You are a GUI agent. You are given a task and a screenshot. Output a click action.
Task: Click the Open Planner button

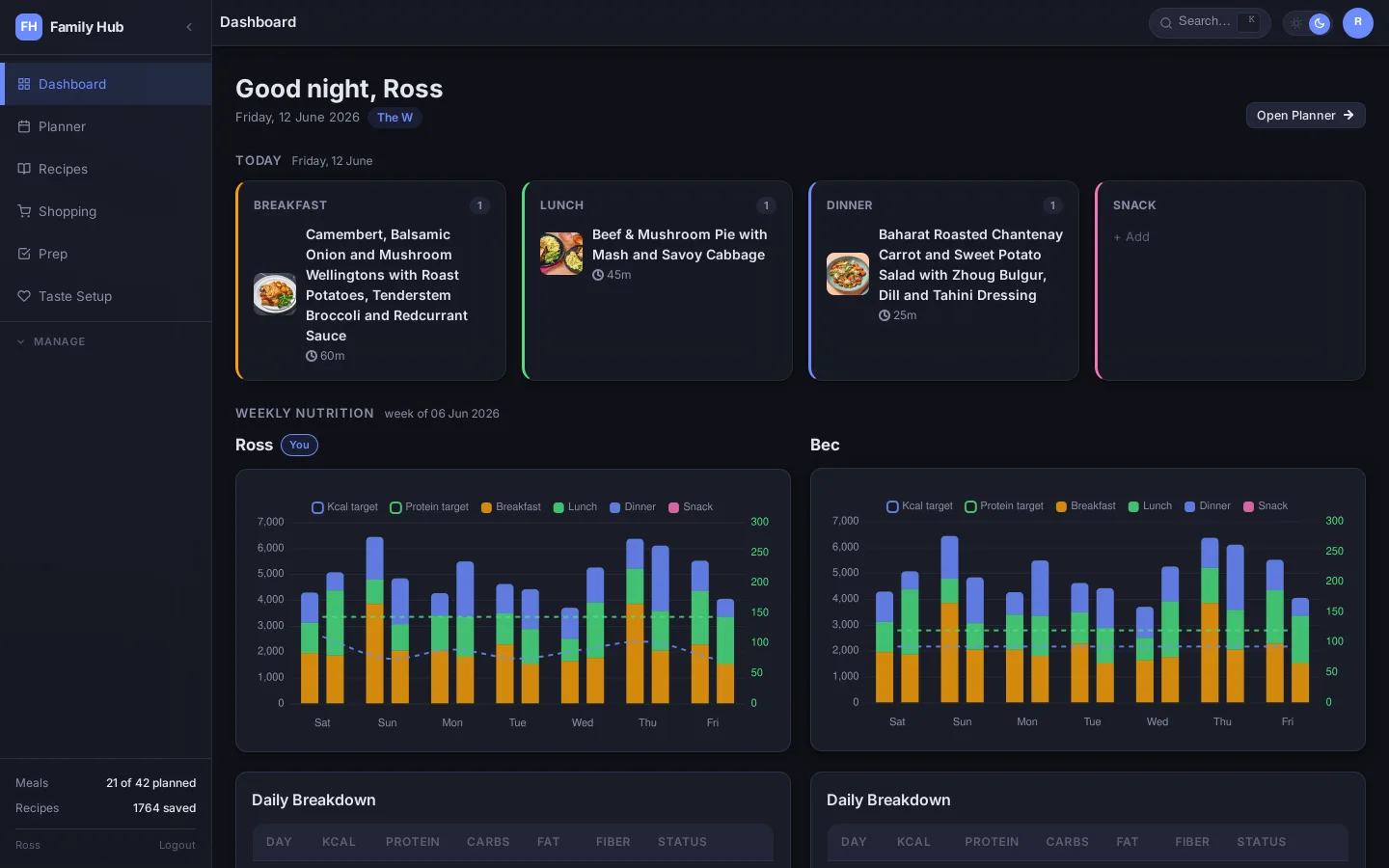point(1305,115)
